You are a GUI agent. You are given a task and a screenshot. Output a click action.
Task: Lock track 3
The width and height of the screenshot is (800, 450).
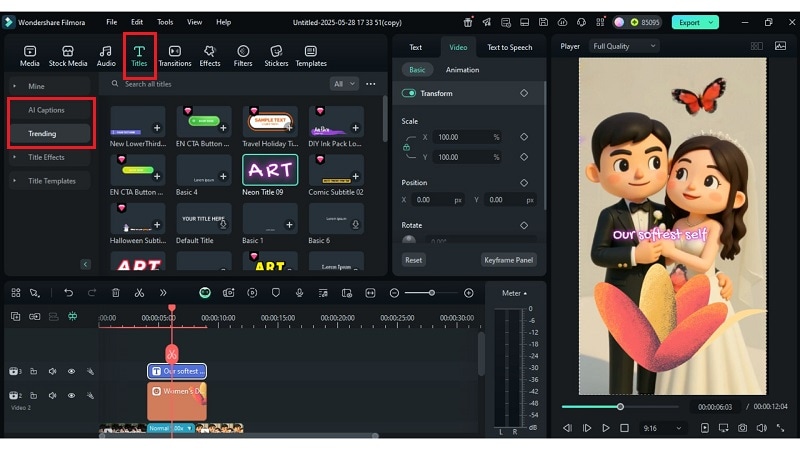(34, 371)
